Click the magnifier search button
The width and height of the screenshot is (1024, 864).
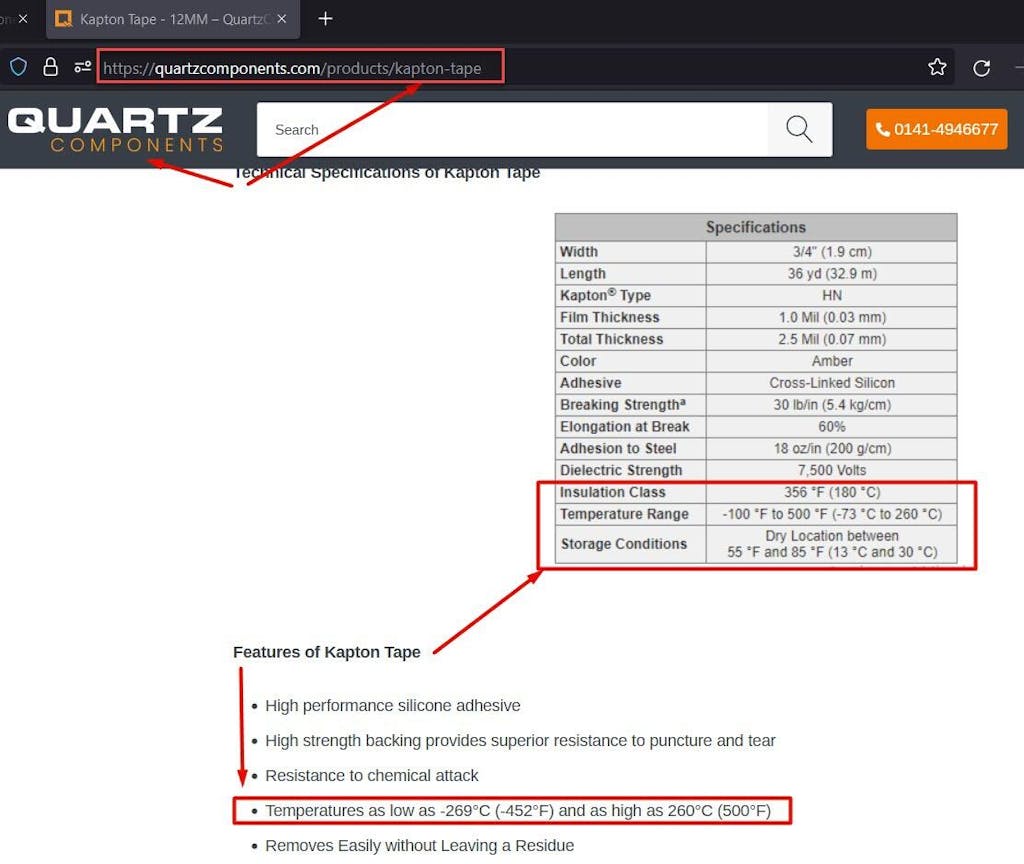point(799,129)
